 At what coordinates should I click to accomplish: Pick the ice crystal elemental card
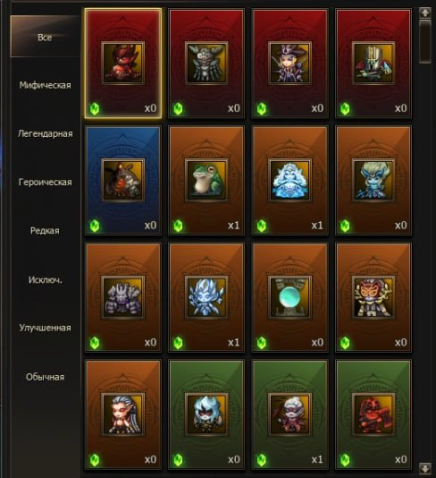206,297
